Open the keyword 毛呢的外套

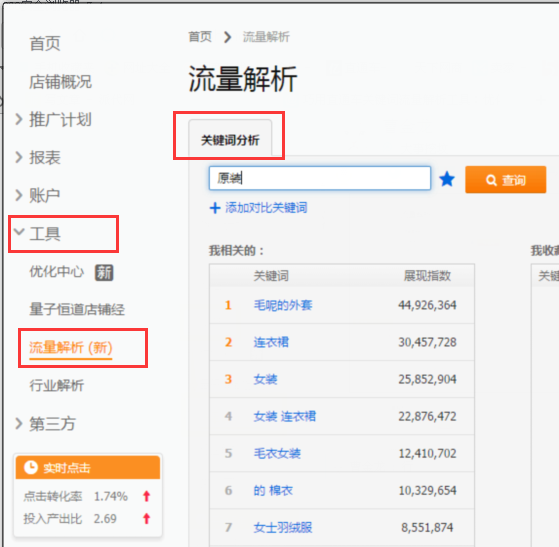tap(283, 305)
